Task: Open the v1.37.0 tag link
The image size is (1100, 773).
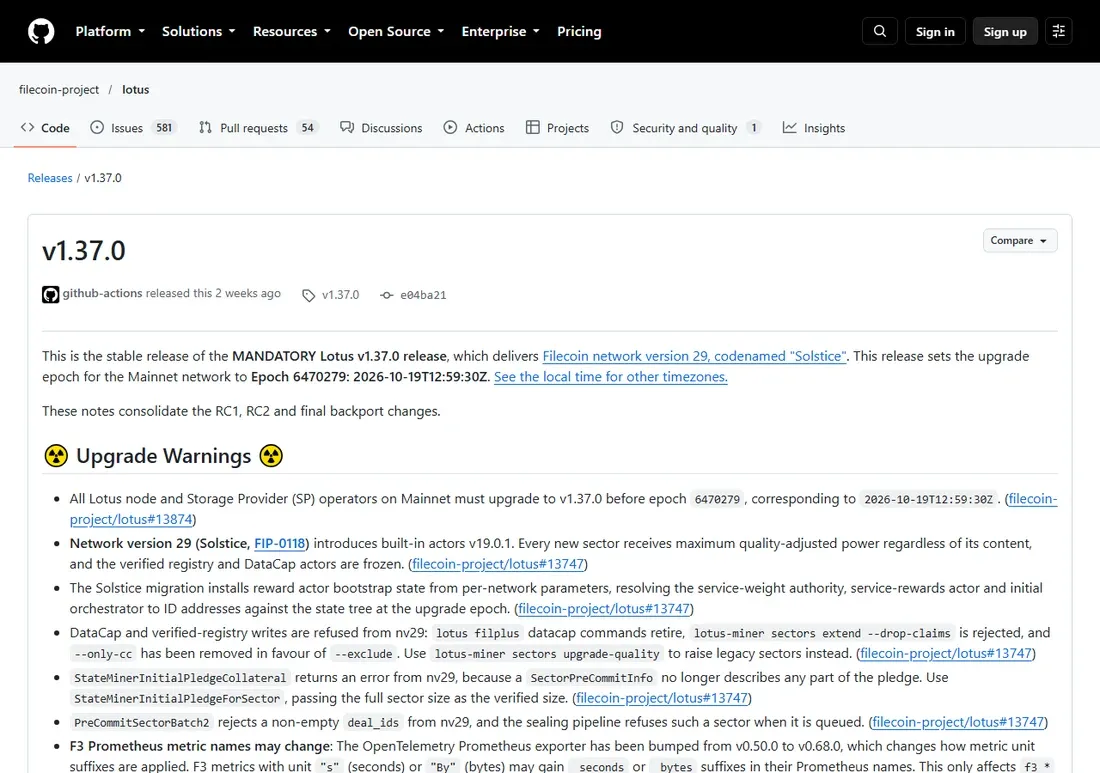Action: tap(340, 295)
